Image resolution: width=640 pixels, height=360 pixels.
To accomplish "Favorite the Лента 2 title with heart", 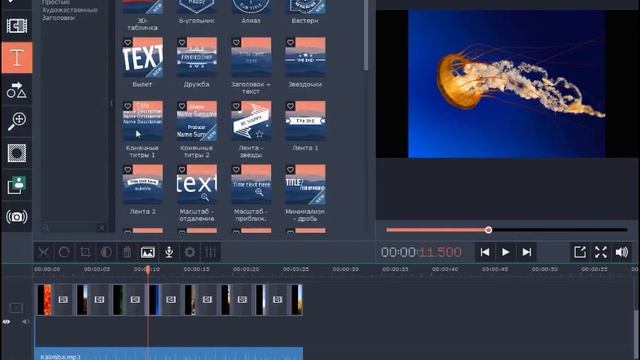I will [x=128, y=169].
